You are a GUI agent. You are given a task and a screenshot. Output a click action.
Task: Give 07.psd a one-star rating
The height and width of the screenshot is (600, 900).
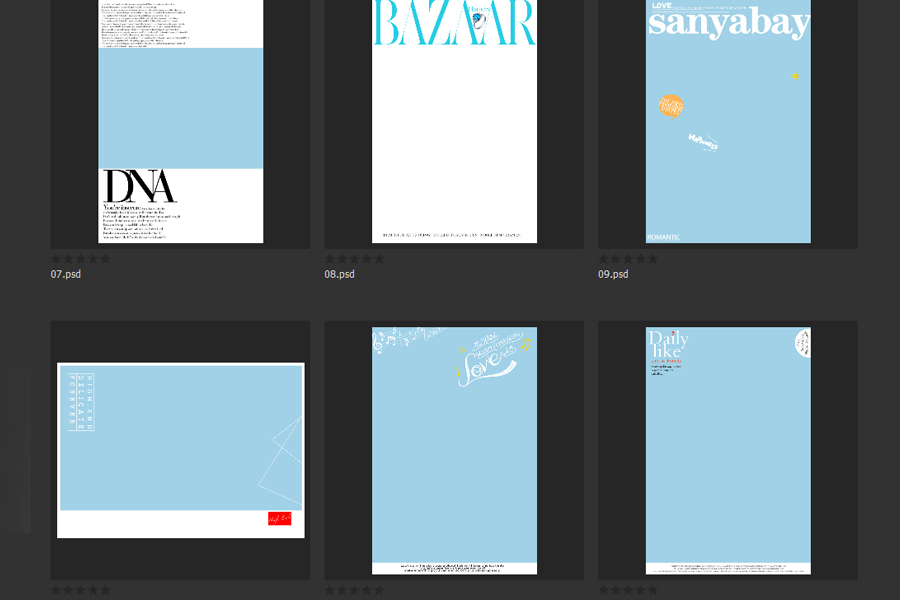56,259
